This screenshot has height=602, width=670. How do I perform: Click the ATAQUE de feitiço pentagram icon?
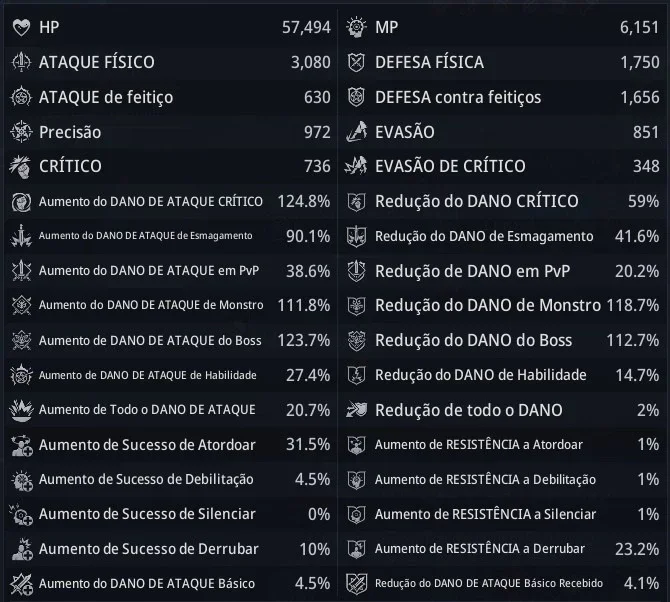21,97
